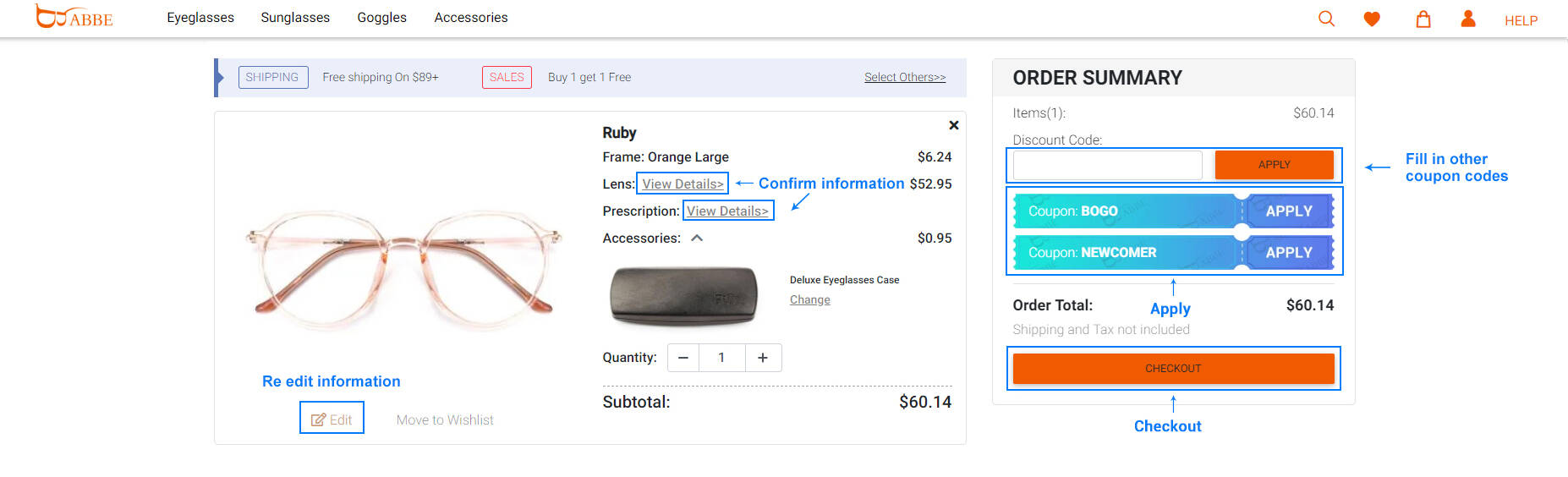View Details of Prescription
Image resolution: width=1568 pixels, height=477 pixels.
(x=727, y=211)
